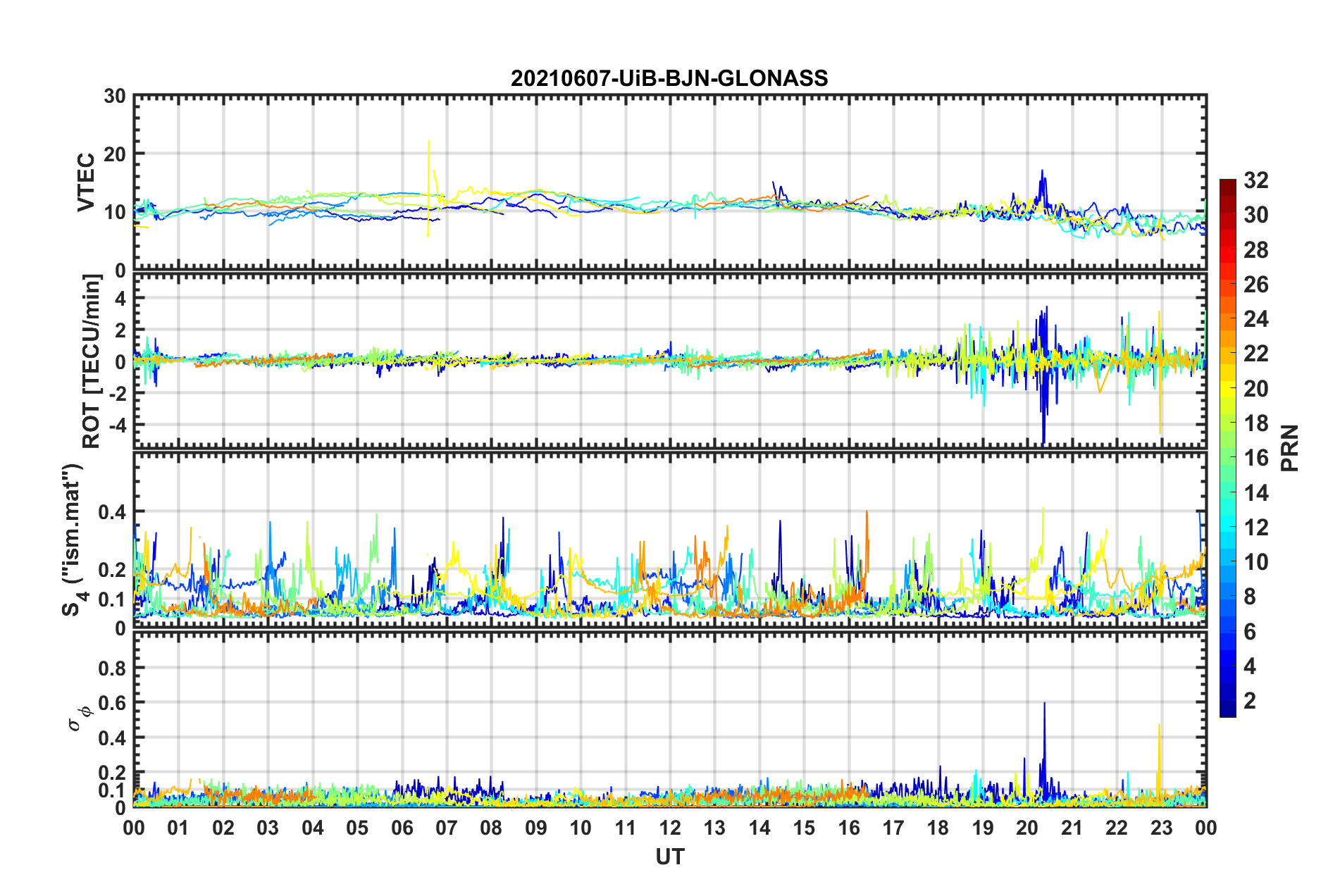Select colorbar tick label 4
The image size is (1340, 896).
1250,666
